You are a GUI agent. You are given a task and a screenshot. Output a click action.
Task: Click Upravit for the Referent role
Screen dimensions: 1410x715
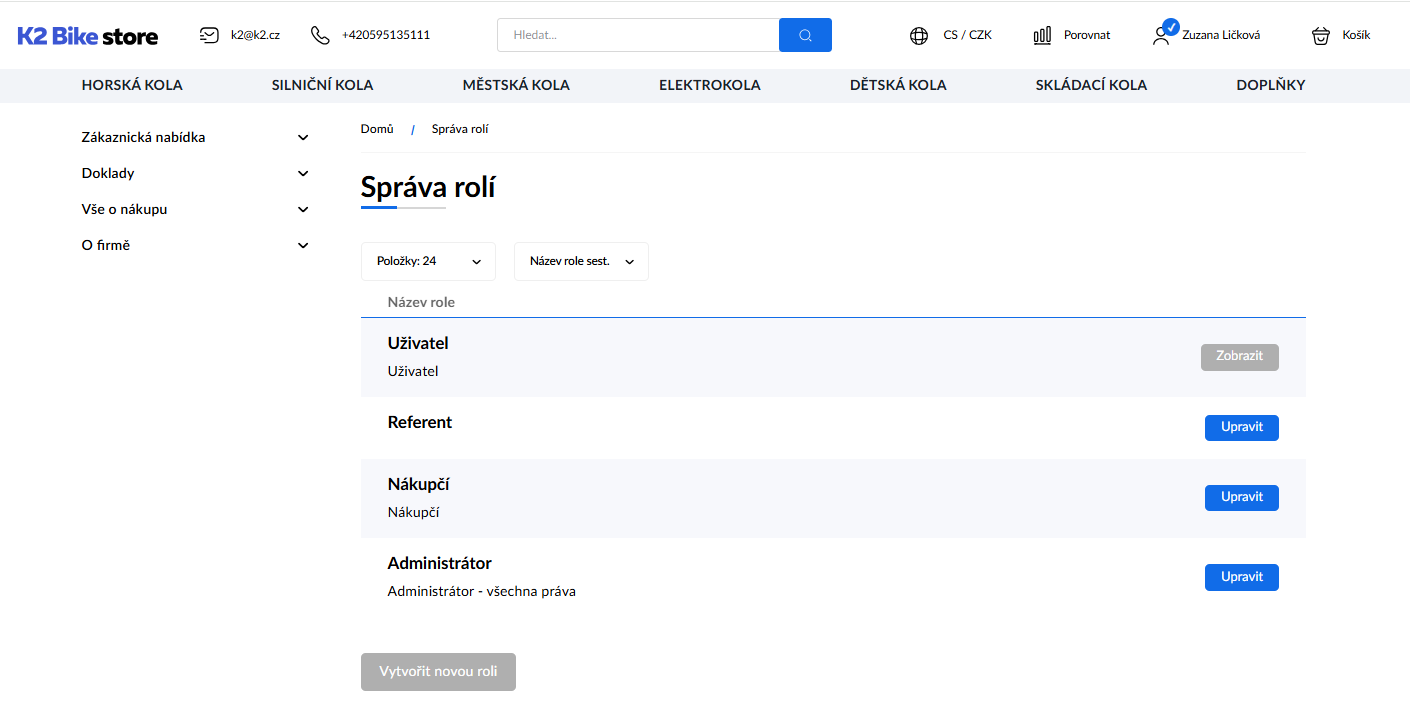(x=1241, y=427)
